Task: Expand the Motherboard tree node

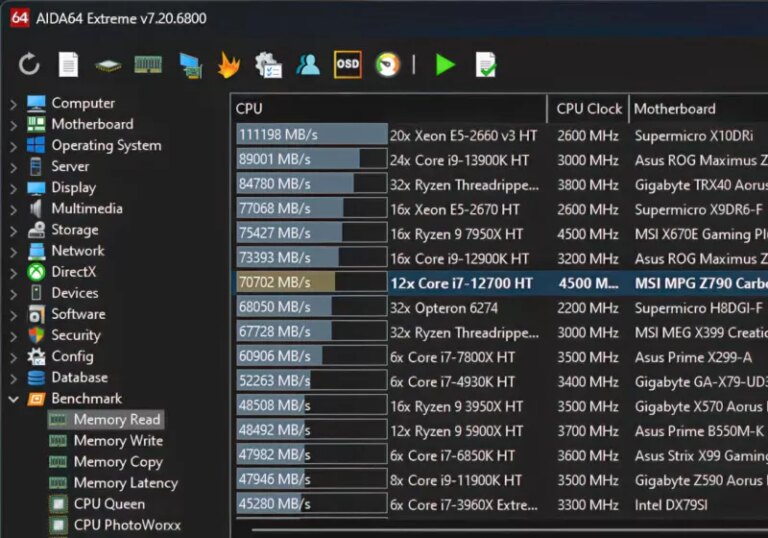Action: [x=14, y=125]
